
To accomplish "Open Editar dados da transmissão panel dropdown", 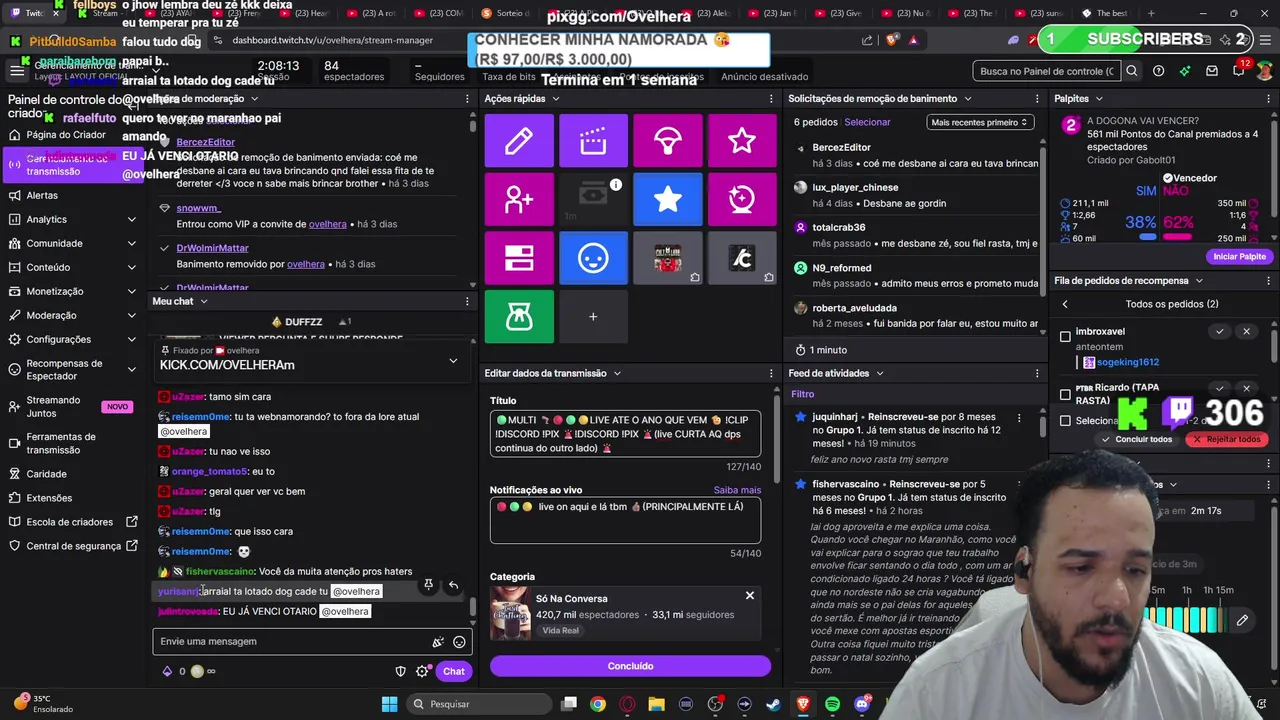I will coord(617,373).
